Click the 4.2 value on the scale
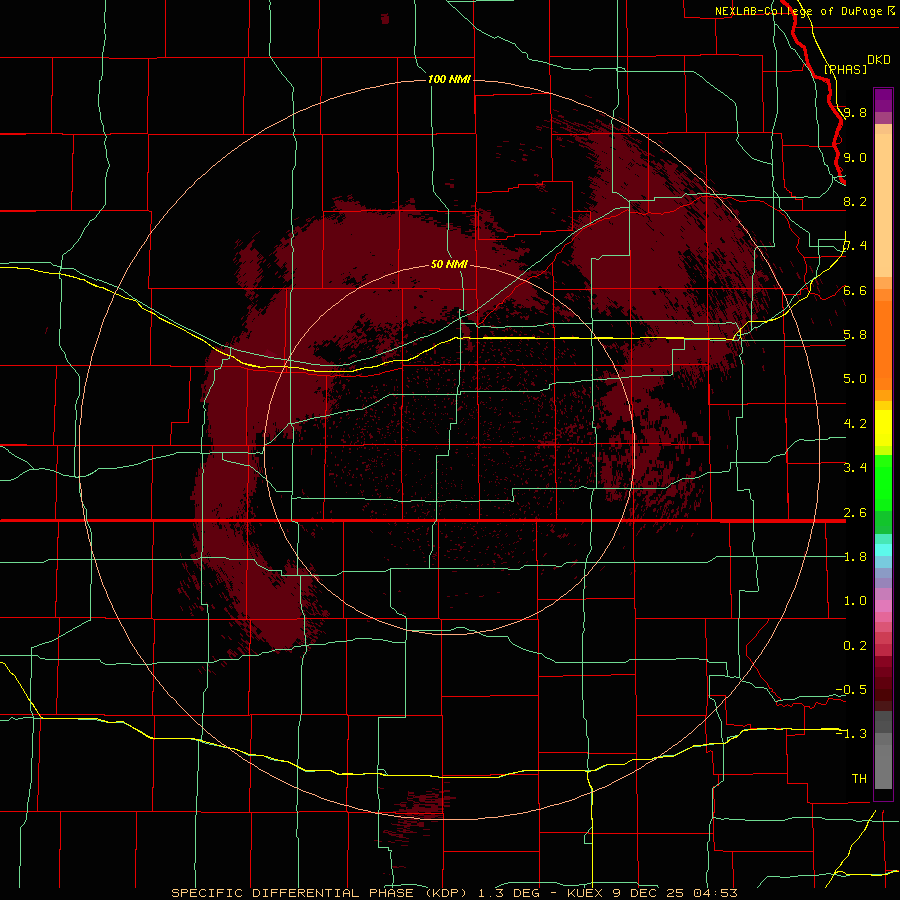Viewport: 900px width, 900px height. click(855, 424)
